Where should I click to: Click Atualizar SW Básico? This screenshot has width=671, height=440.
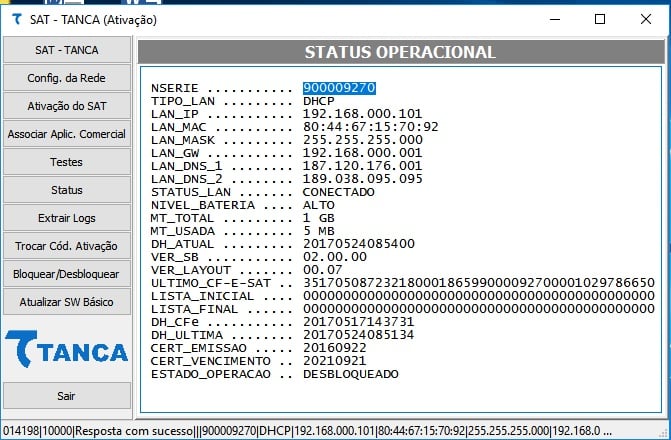[x=67, y=302]
